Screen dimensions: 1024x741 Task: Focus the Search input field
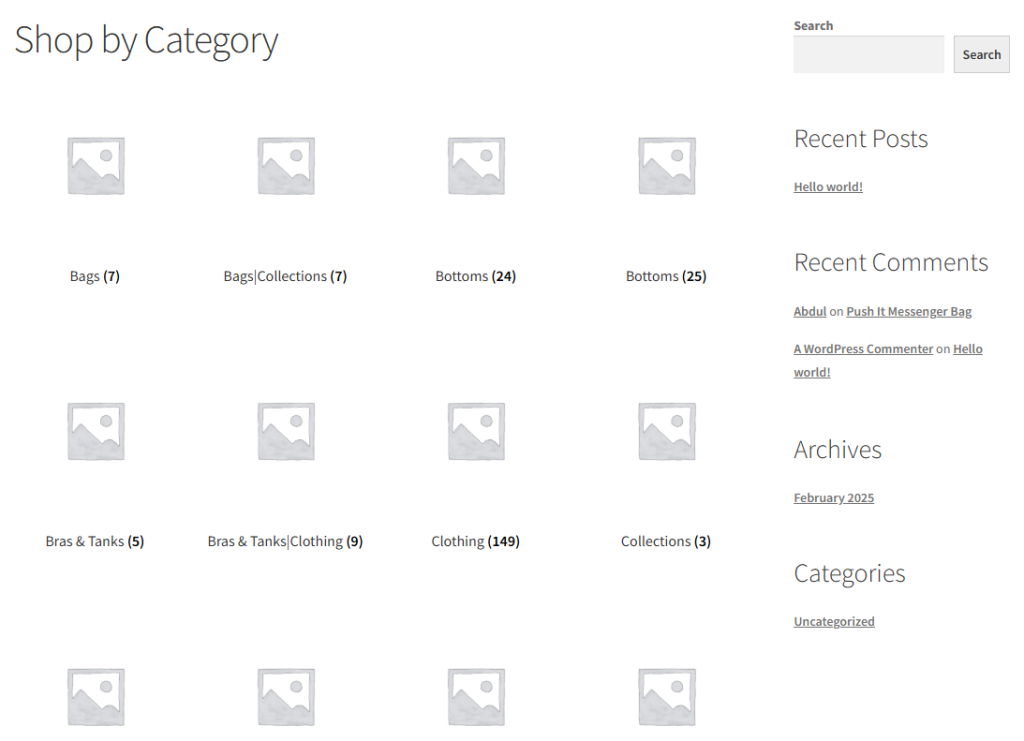pos(868,55)
